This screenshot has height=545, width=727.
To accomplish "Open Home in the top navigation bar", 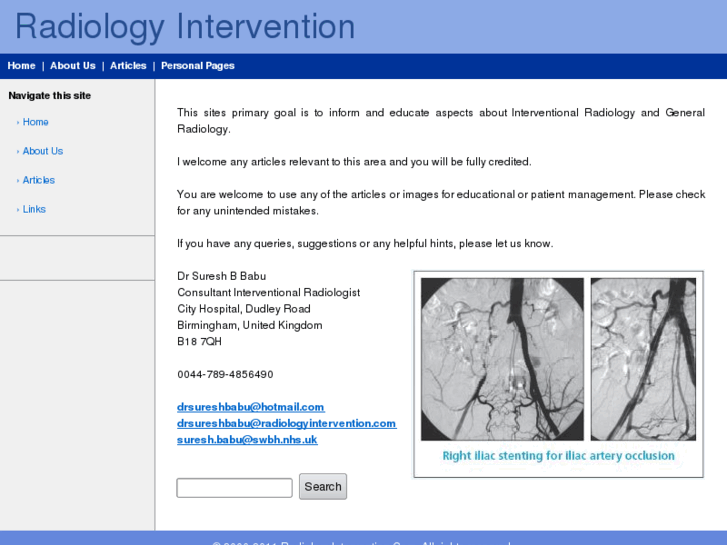I will pos(21,66).
